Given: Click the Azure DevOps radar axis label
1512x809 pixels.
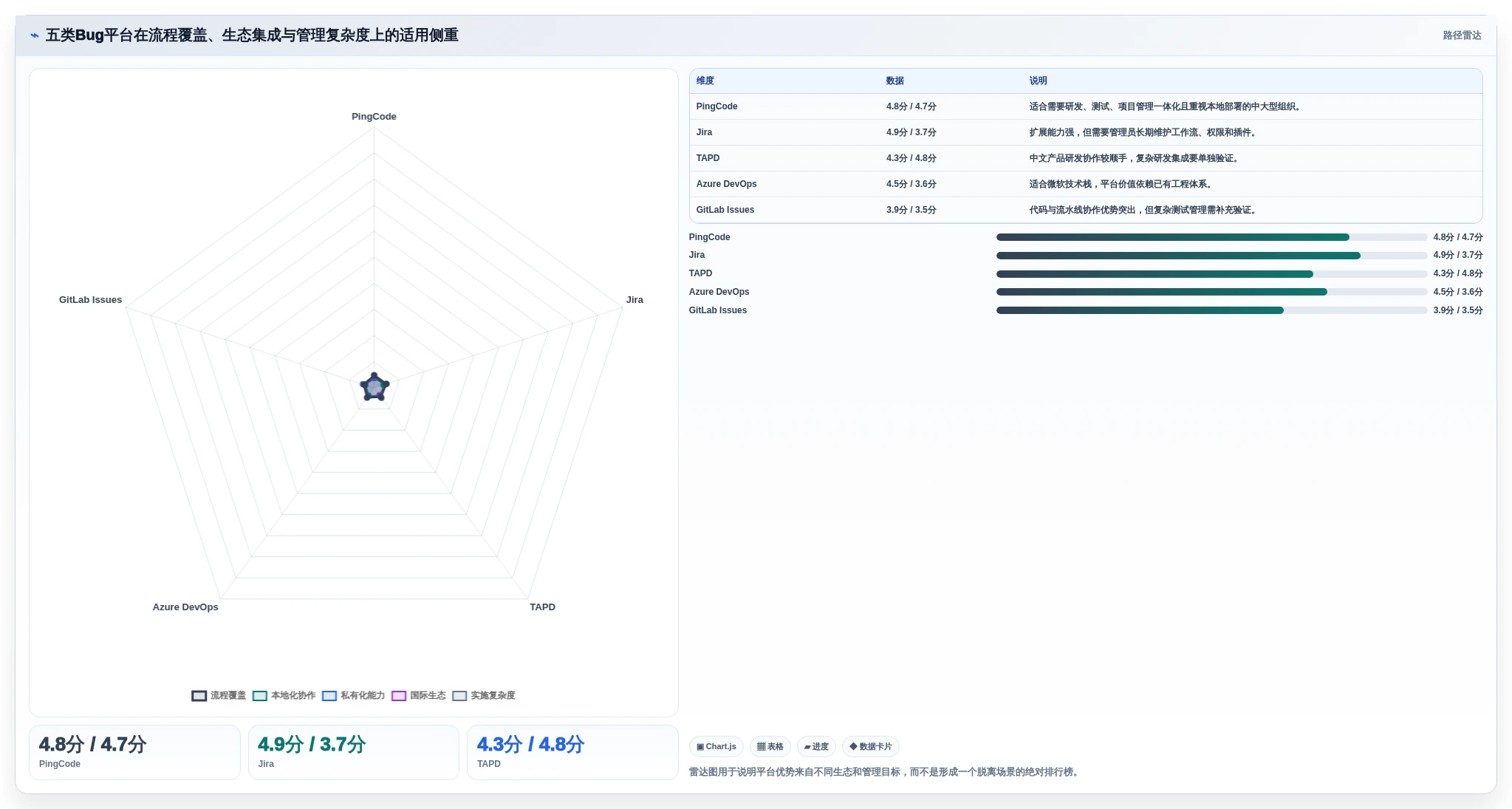Looking at the screenshot, I should [185, 607].
